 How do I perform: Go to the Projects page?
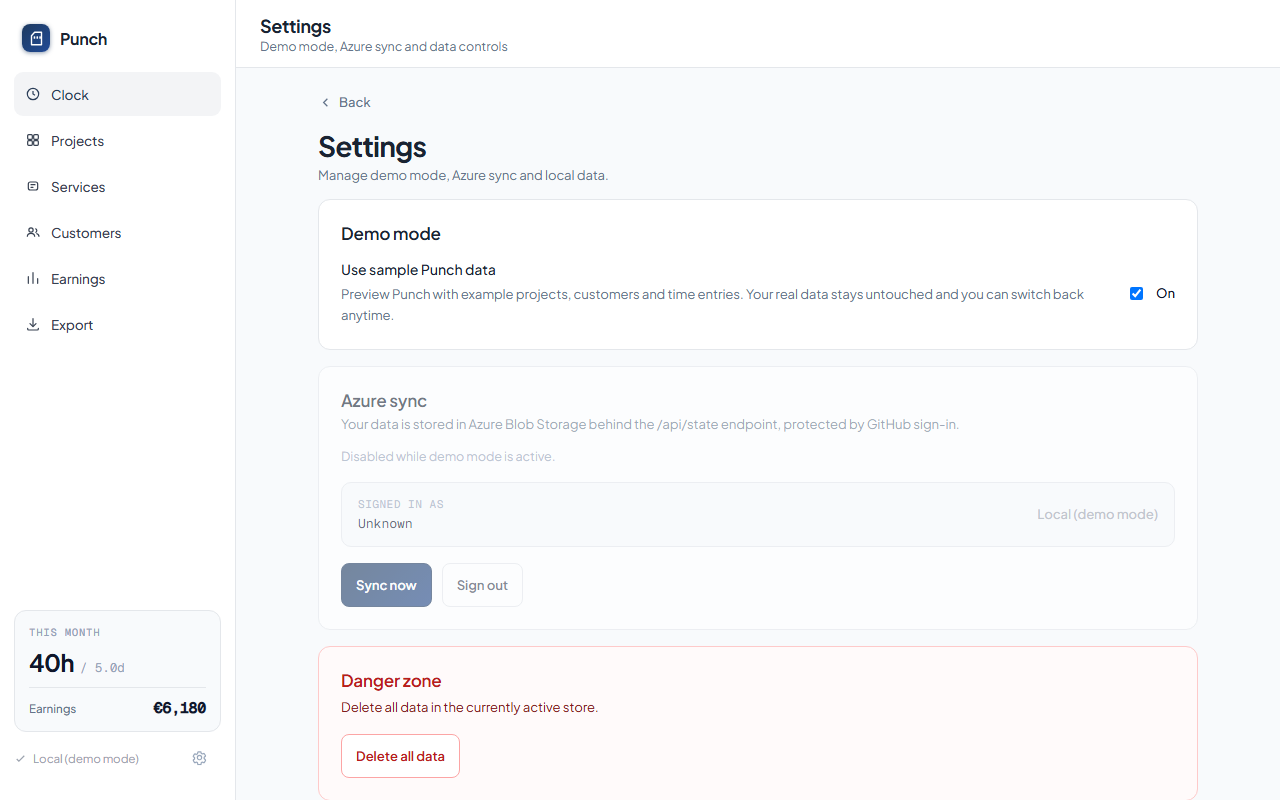coord(117,141)
